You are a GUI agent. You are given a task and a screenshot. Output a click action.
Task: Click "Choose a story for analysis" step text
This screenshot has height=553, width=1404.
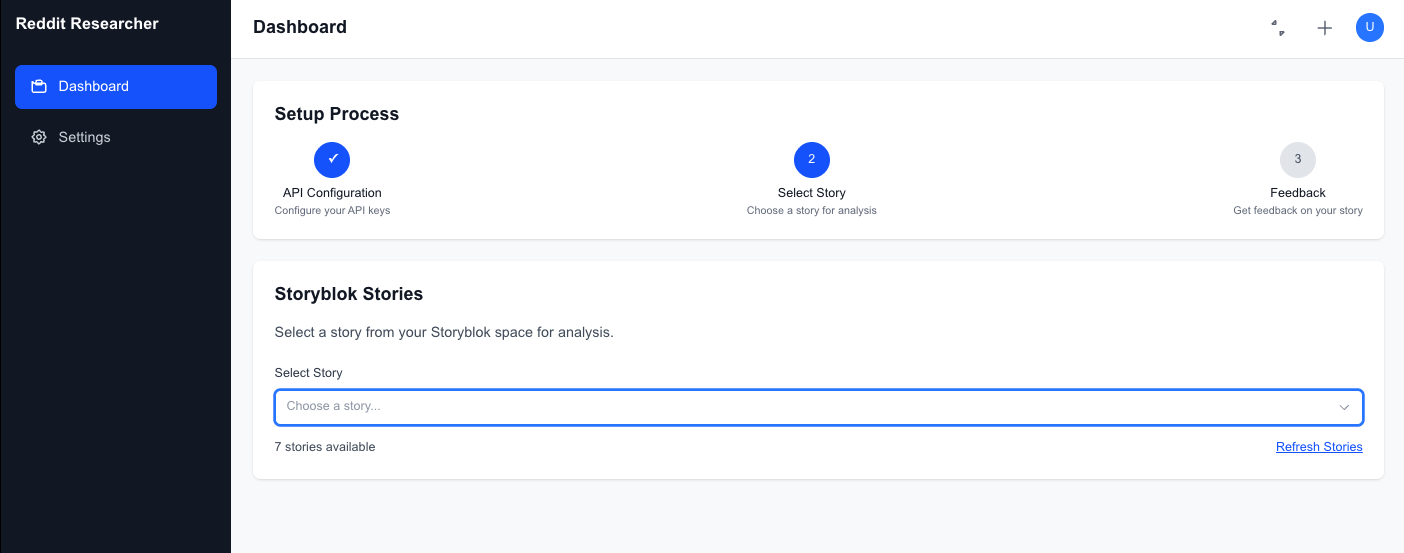[x=811, y=211]
